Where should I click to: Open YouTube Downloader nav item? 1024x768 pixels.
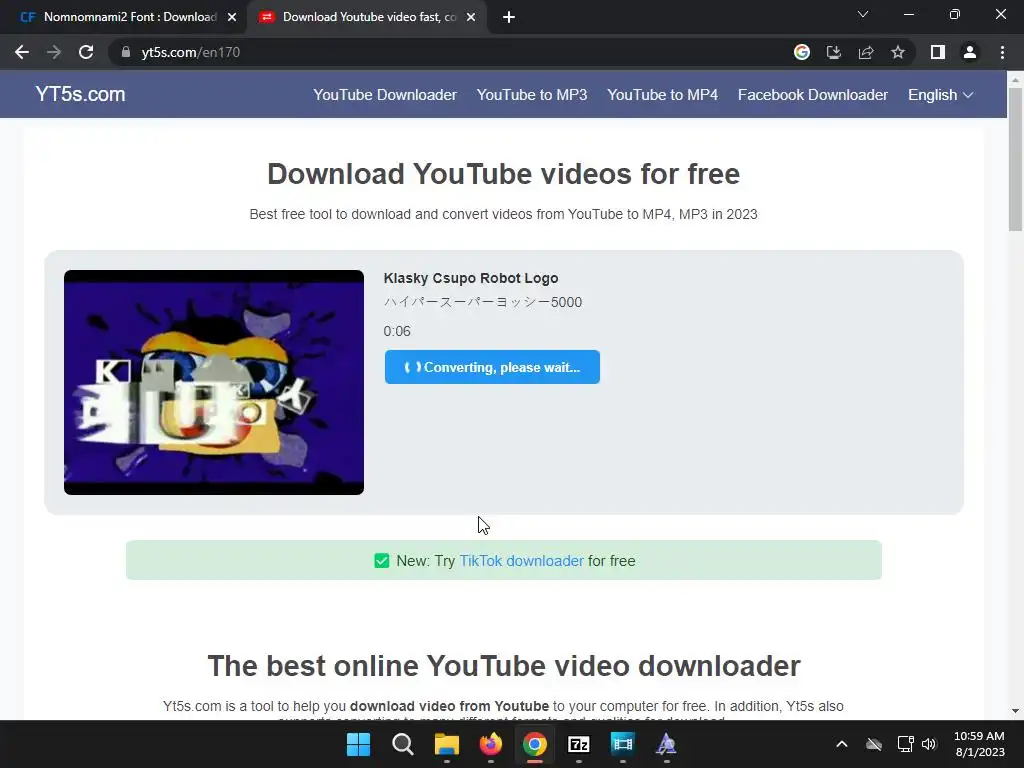pos(385,95)
